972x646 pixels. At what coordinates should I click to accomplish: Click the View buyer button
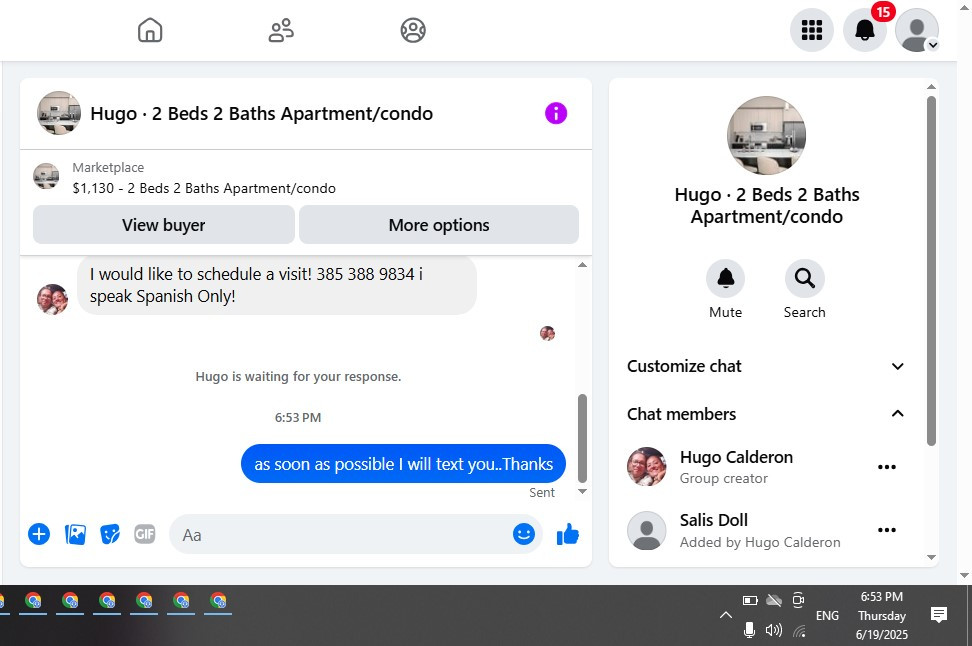[x=164, y=225]
